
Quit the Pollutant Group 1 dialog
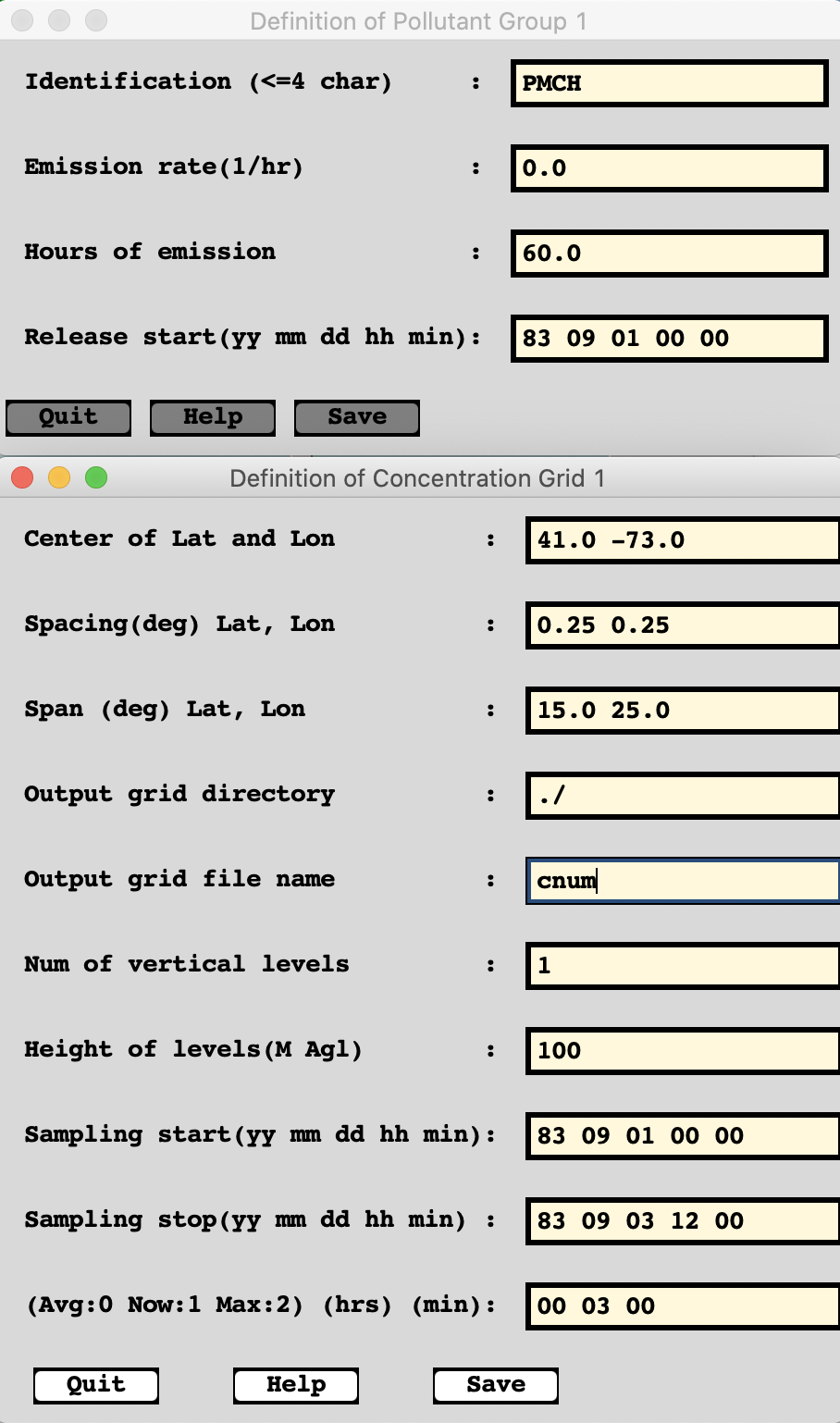click(x=68, y=417)
